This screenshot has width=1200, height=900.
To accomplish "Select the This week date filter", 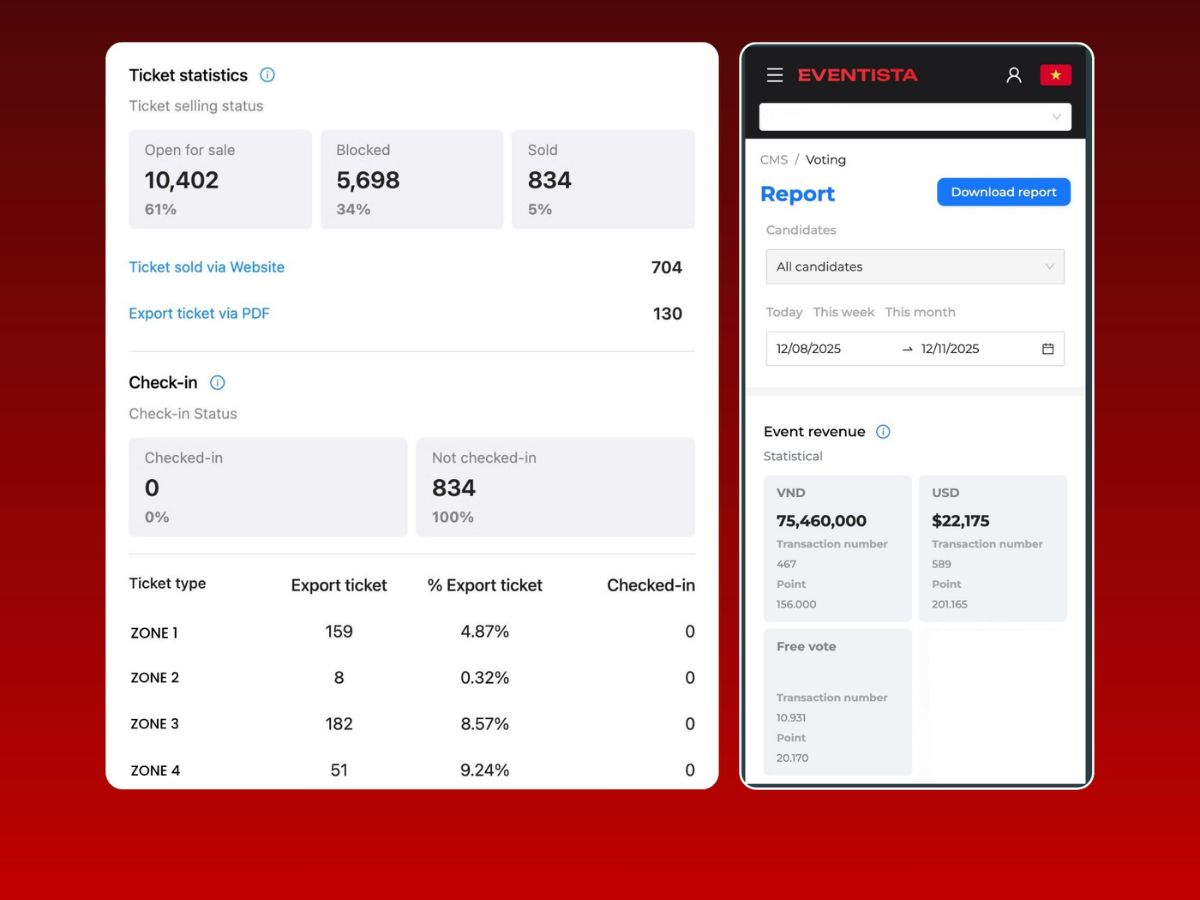I will coord(843,312).
